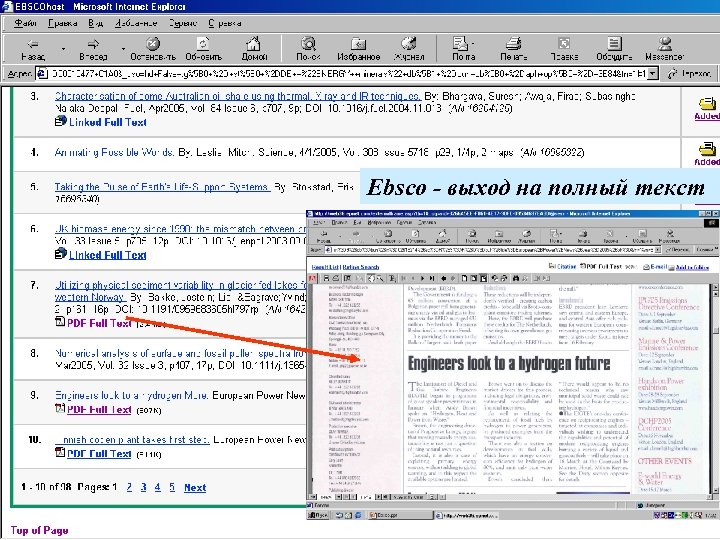This screenshot has width=720, height=540.
Task: Click the Linked Full Text icon of result 3
Action: click(61, 121)
